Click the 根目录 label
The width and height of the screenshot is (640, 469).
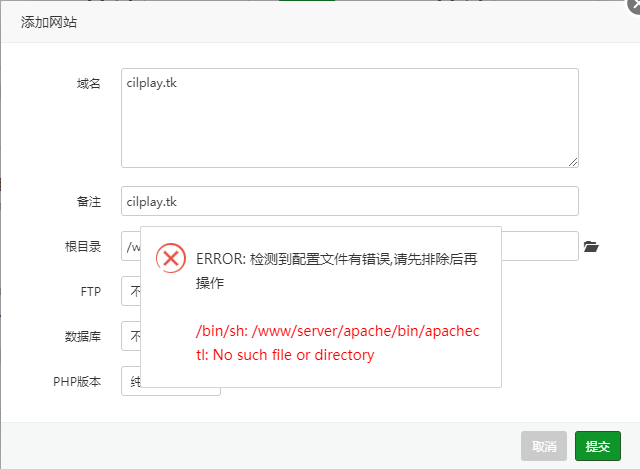[x=83, y=247]
